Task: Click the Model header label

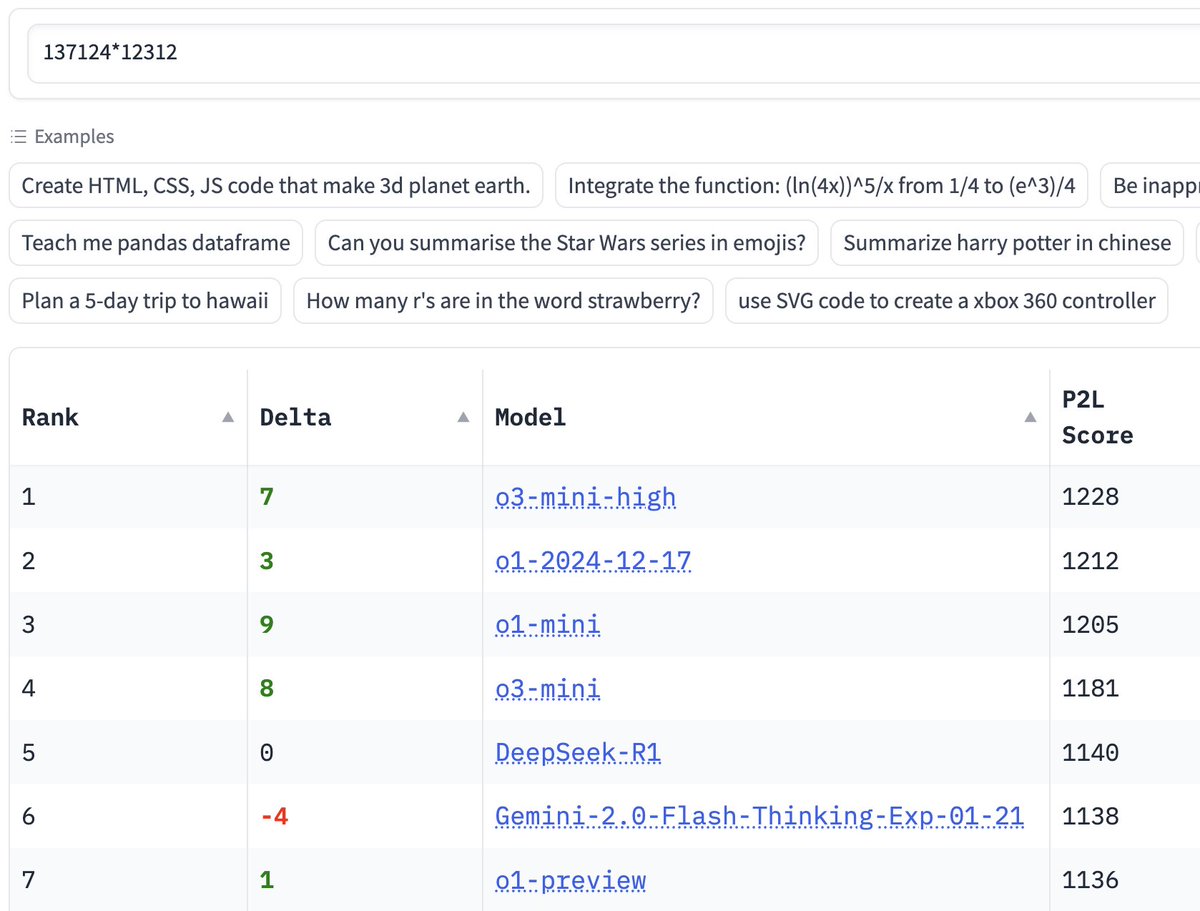Action: pos(530,417)
